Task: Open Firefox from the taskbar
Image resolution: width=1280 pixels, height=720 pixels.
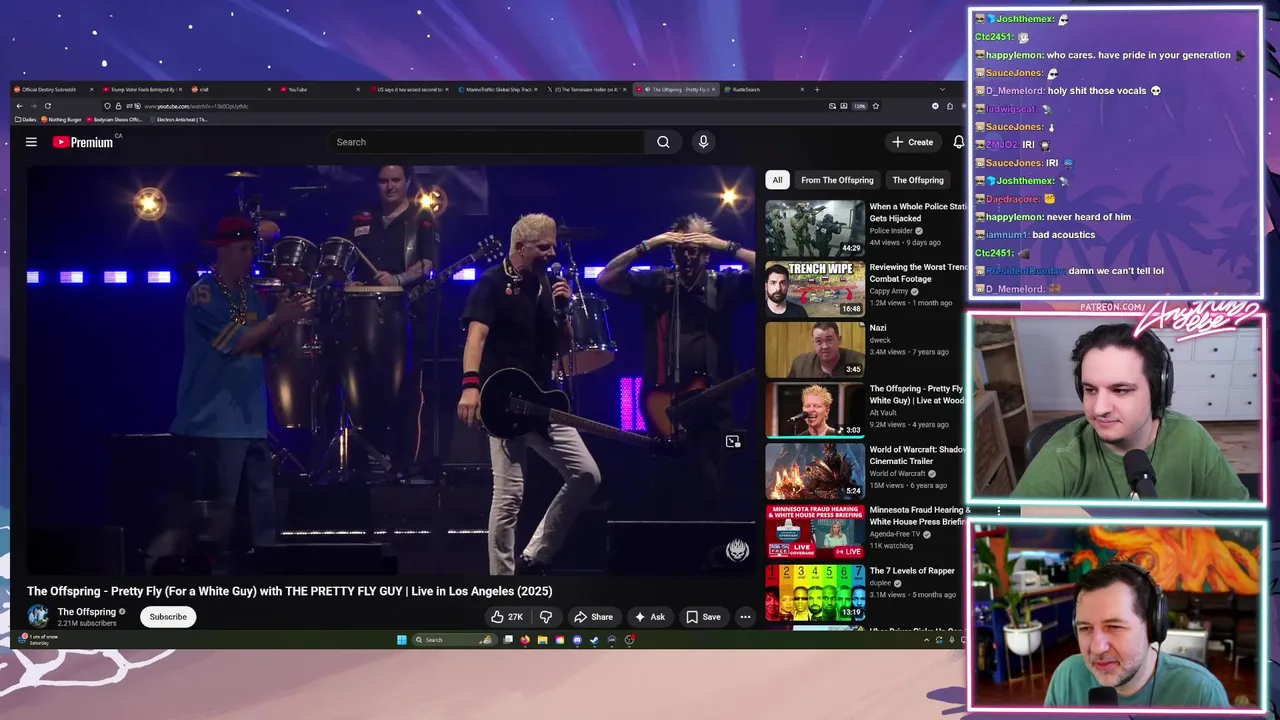Action: click(525, 640)
